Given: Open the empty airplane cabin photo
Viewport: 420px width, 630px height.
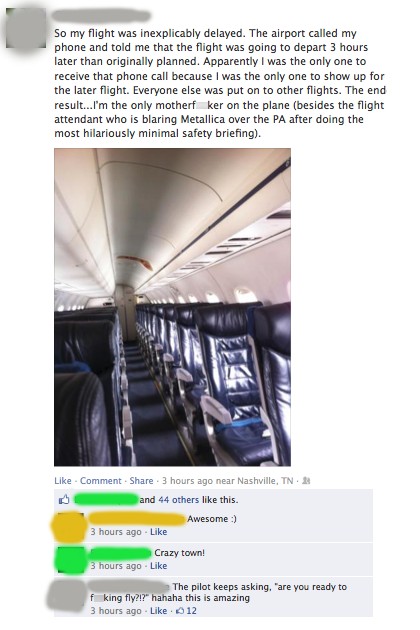Looking at the screenshot, I should click(x=172, y=307).
